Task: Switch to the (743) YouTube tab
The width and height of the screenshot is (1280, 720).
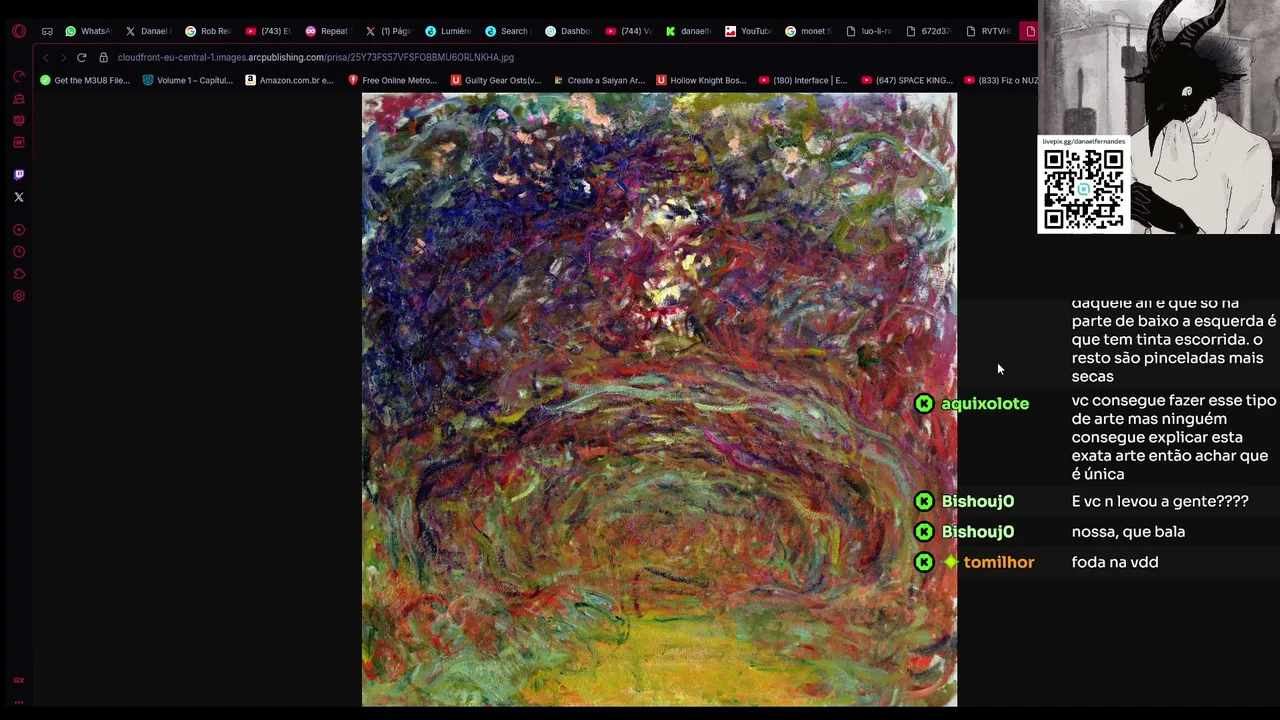Action: pyautogui.click(x=268, y=31)
